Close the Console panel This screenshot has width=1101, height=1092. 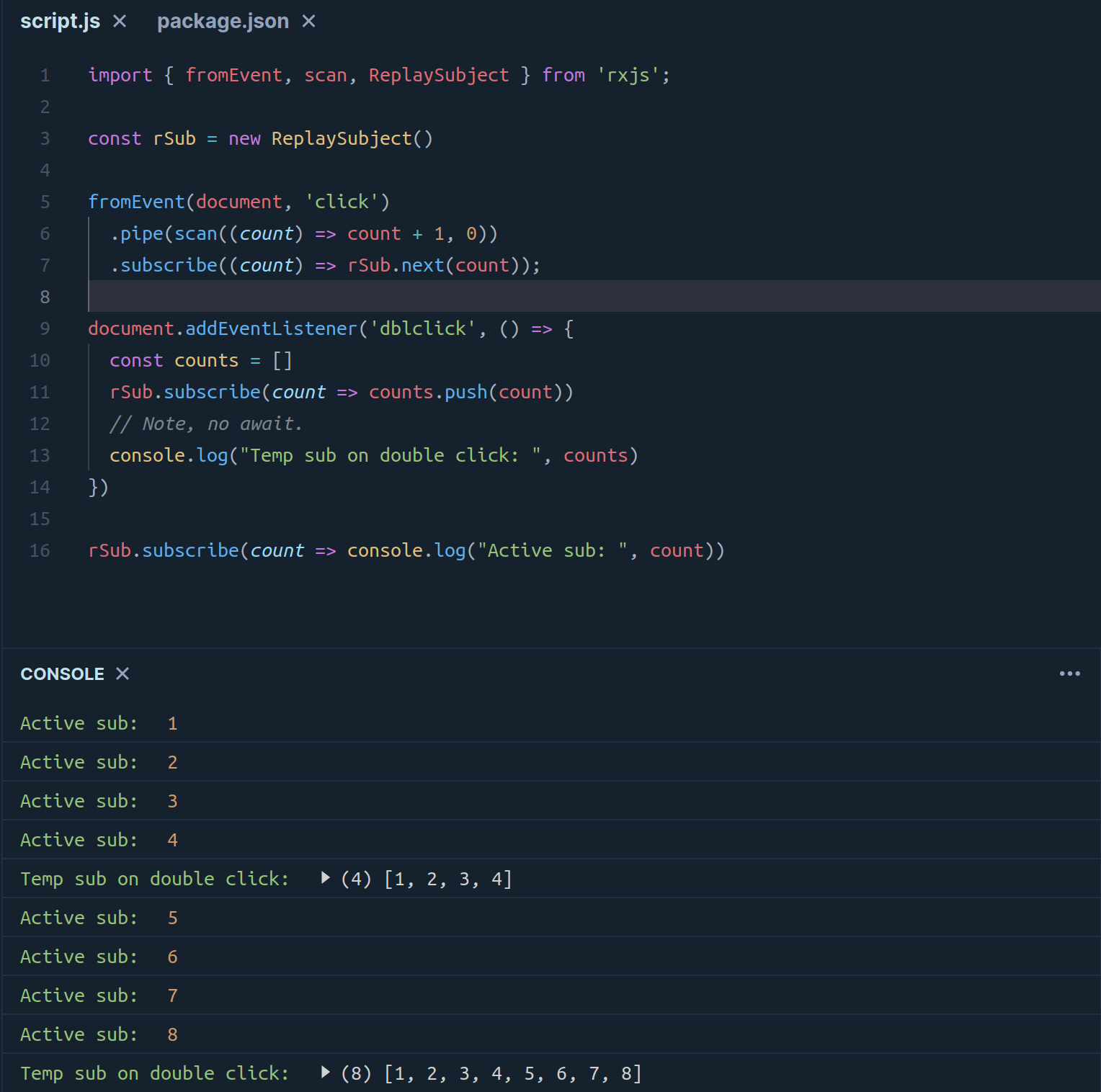click(122, 673)
